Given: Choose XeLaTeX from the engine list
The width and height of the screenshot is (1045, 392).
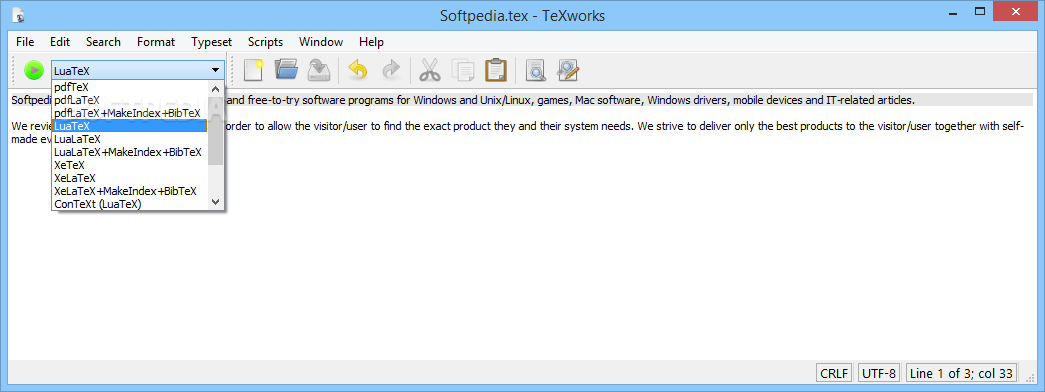Looking at the screenshot, I should pyautogui.click(x=130, y=178).
